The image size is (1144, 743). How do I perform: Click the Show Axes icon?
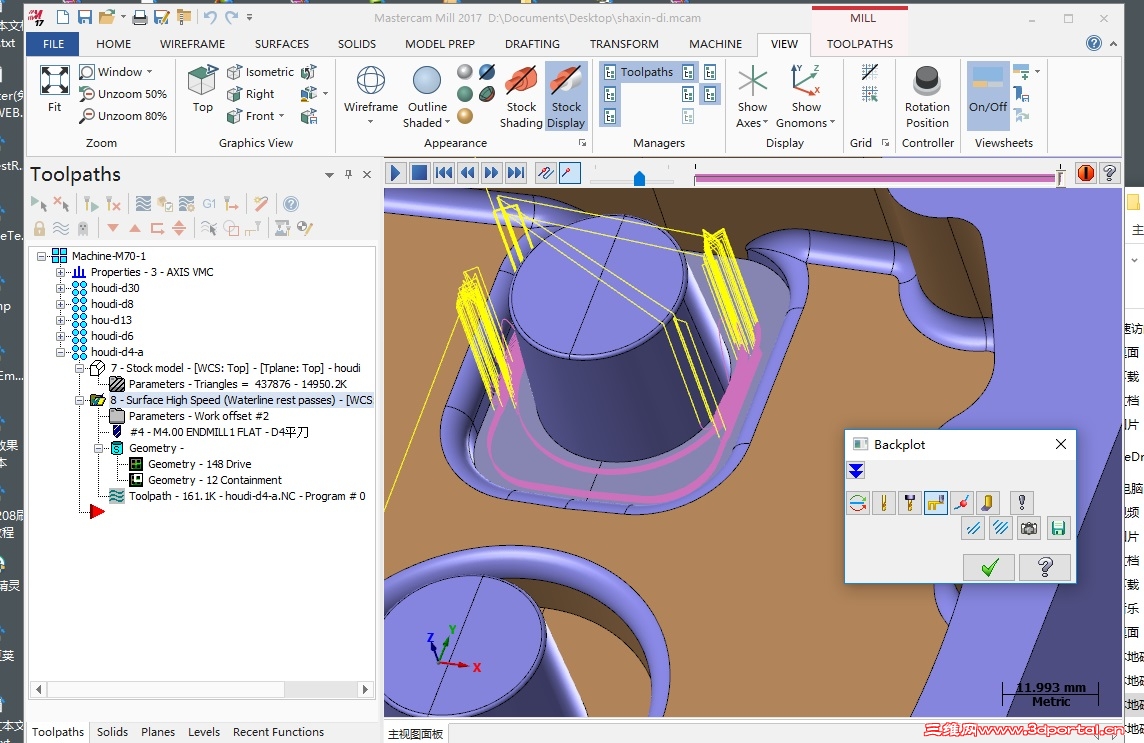pyautogui.click(x=752, y=96)
